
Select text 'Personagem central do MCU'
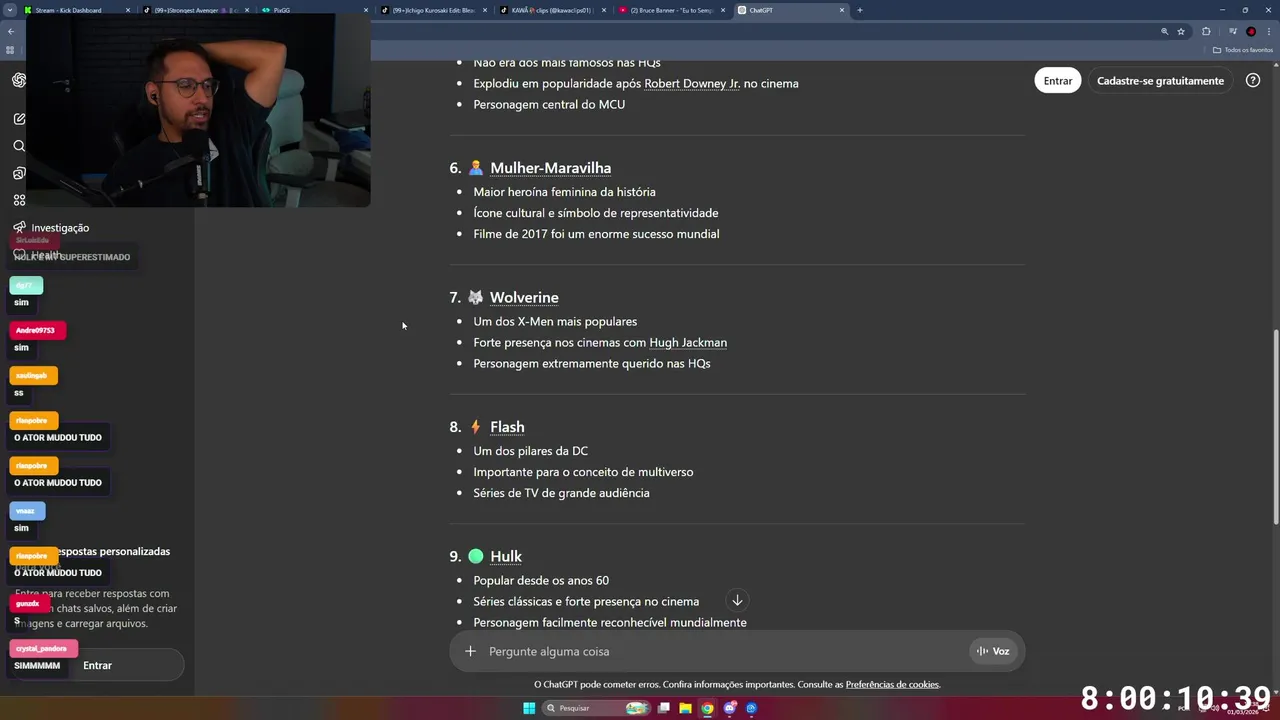click(x=549, y=104)
